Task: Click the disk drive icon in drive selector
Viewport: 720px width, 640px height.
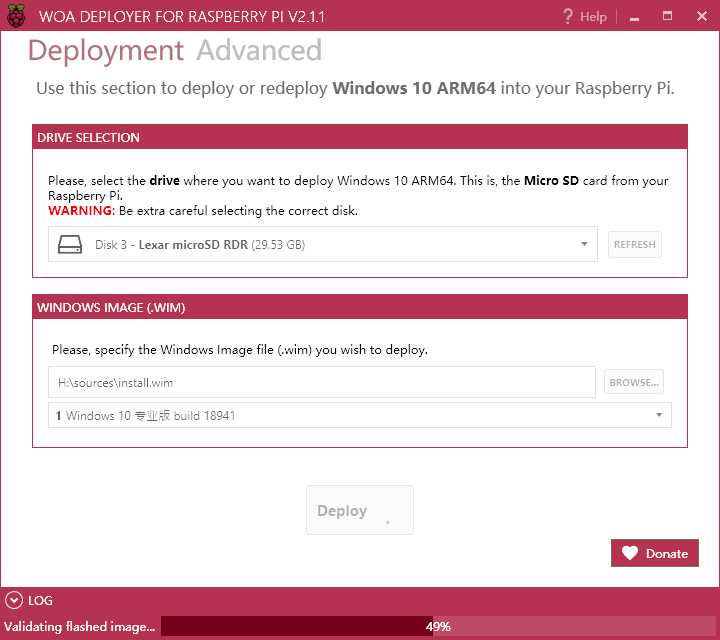Action: point(70,244)
